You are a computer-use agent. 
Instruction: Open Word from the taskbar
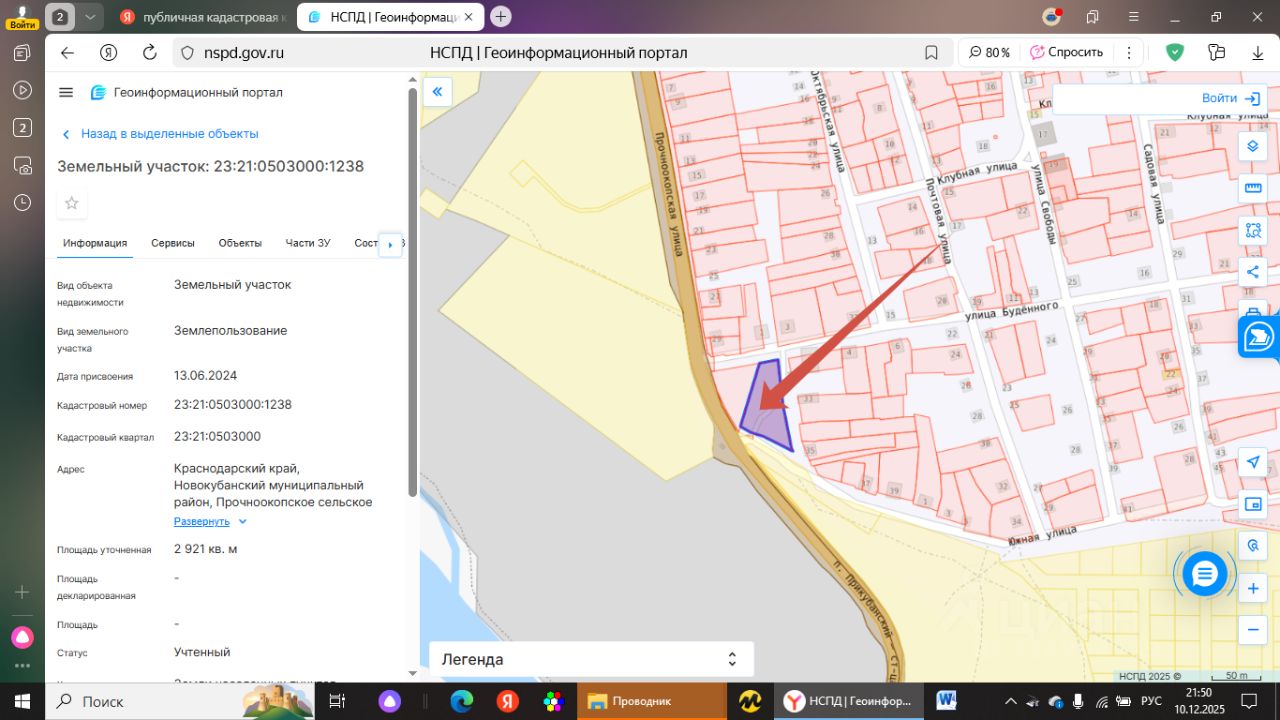tap(947, 701)
